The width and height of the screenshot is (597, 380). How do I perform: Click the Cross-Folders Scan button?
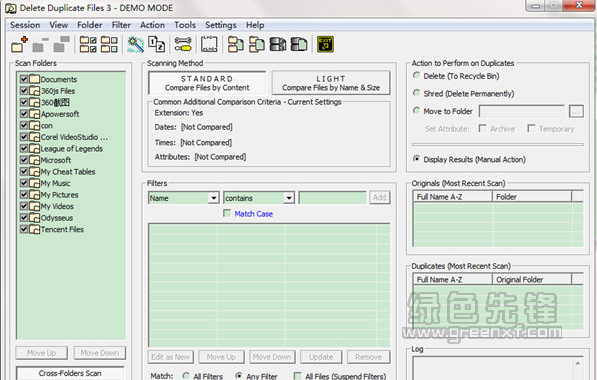tap(70, 373)
